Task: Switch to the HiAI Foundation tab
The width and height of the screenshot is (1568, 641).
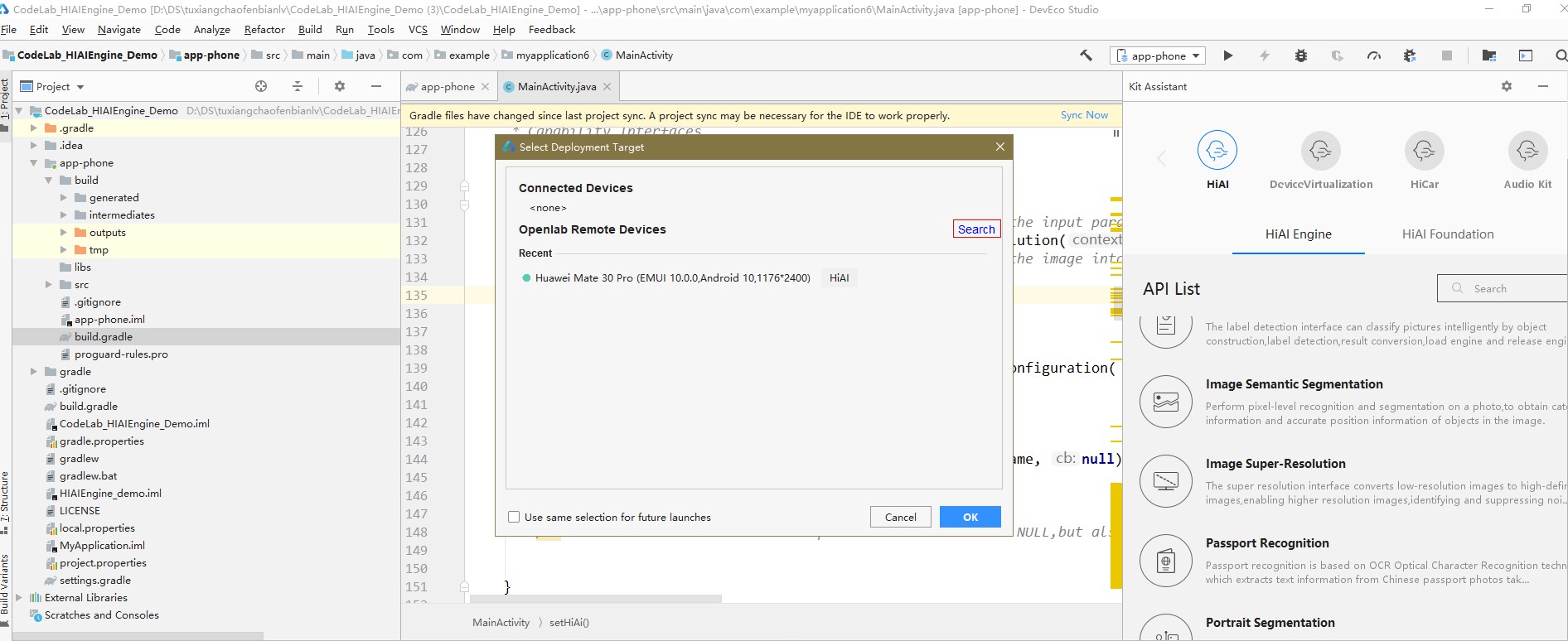Action: (1448, 234)
